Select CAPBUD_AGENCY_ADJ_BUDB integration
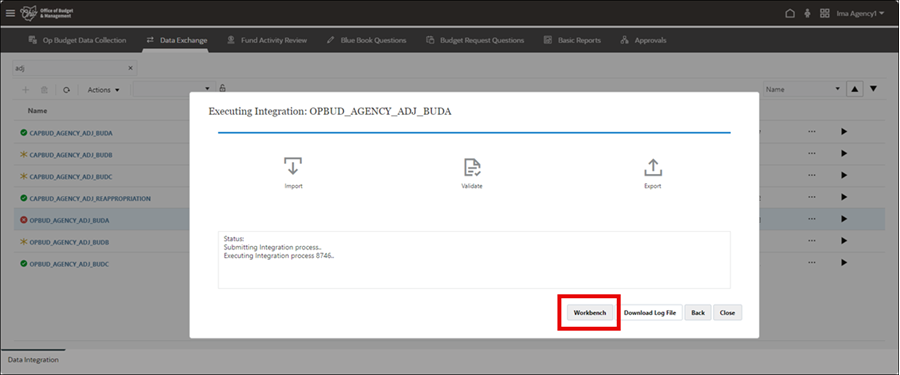 click(x=71, y=154)
